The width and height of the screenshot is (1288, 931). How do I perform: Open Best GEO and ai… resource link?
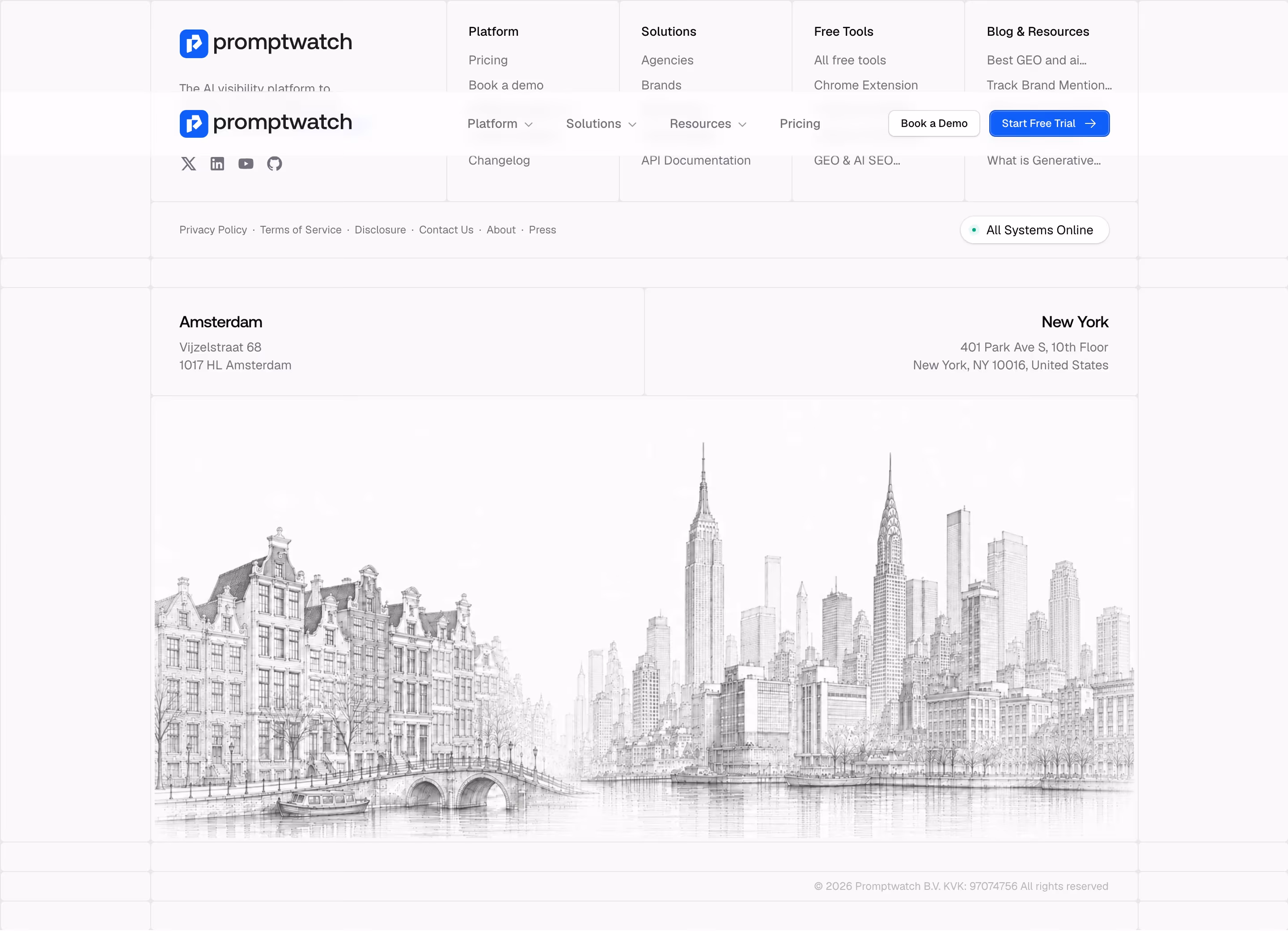coord(1036,60)
